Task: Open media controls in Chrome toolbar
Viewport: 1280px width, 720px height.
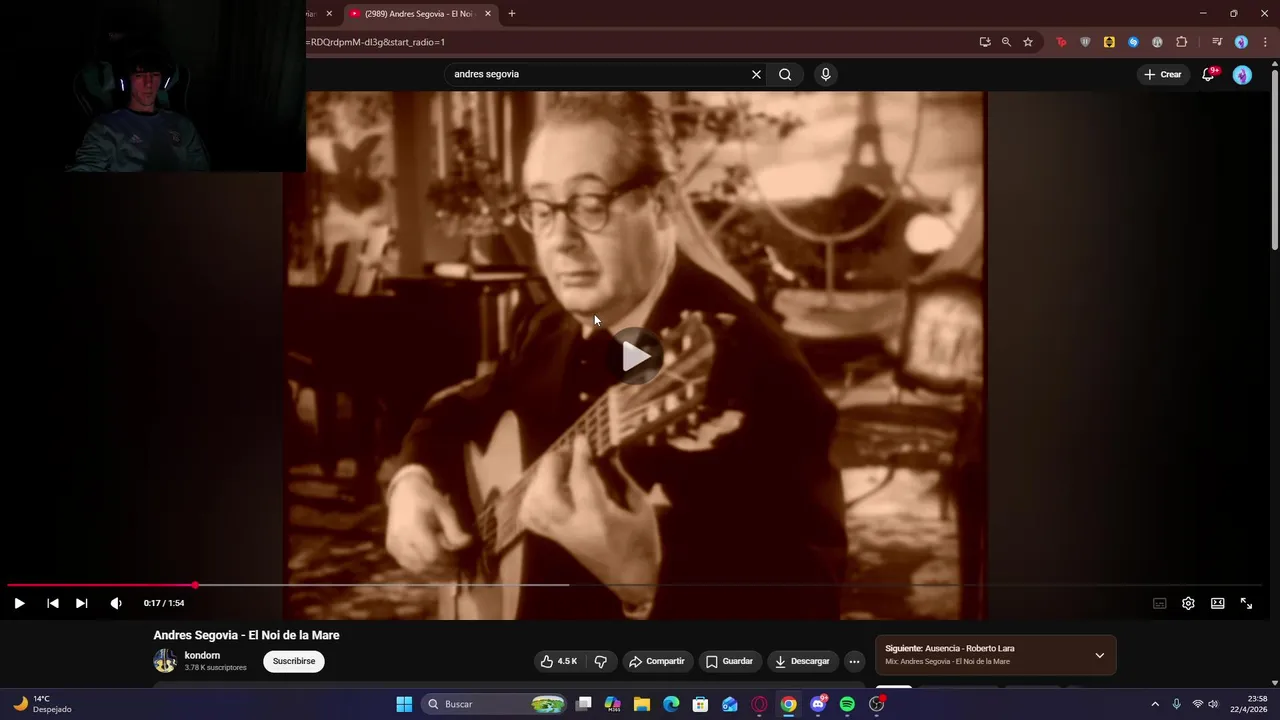Action: click(1217, 42)
